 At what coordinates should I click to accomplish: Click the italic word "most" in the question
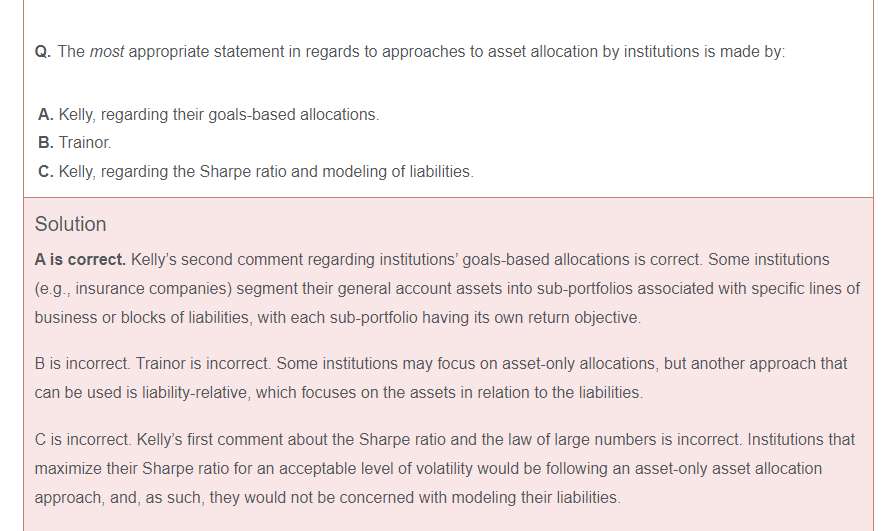pyautogui.click(x=106, y=52)
